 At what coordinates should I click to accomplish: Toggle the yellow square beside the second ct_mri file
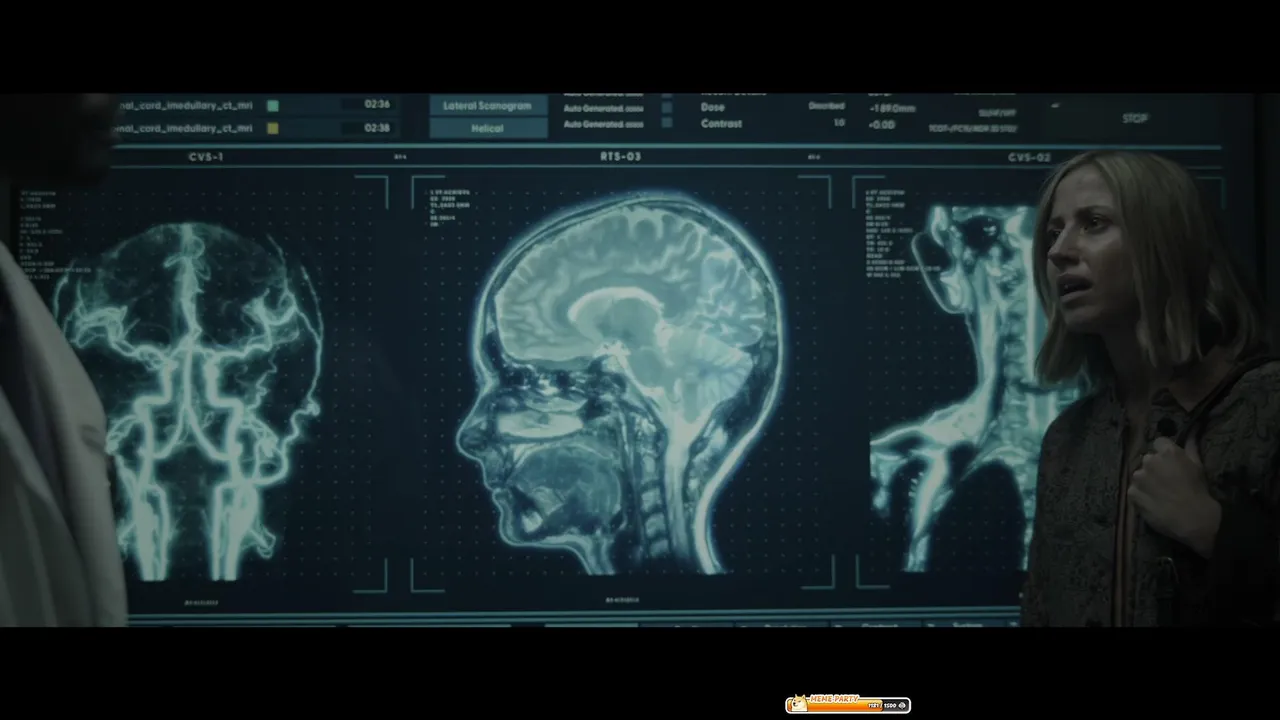point(273,128)
